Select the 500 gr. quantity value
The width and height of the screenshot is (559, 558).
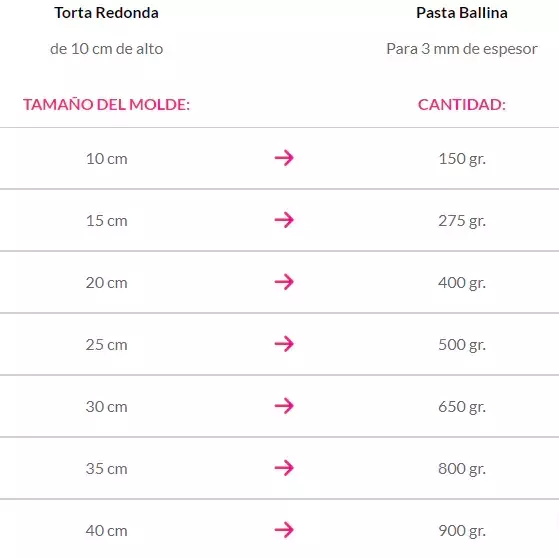[462, 345]
